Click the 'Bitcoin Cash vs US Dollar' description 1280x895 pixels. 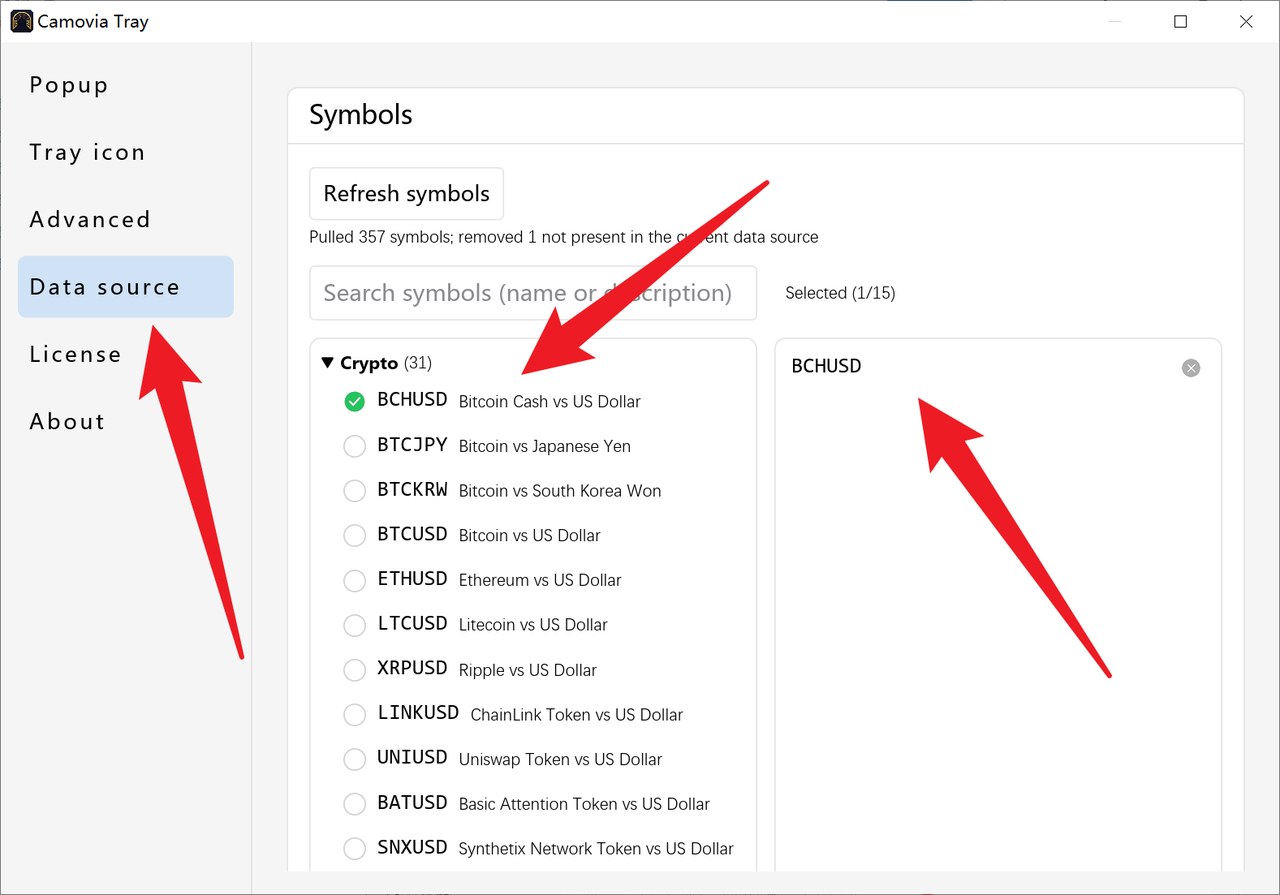[549, 402]
